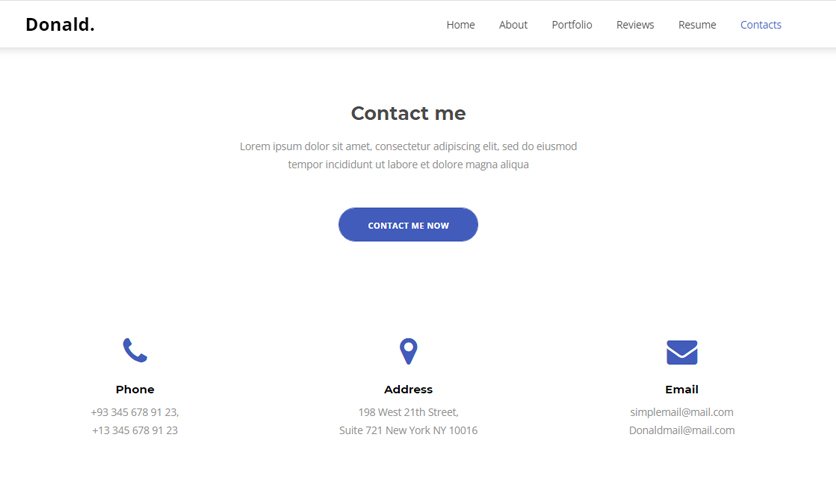Screen dimensions: 836x484
Task: Click Donaldmail@mail.com email address
Action: click(682, 430)
